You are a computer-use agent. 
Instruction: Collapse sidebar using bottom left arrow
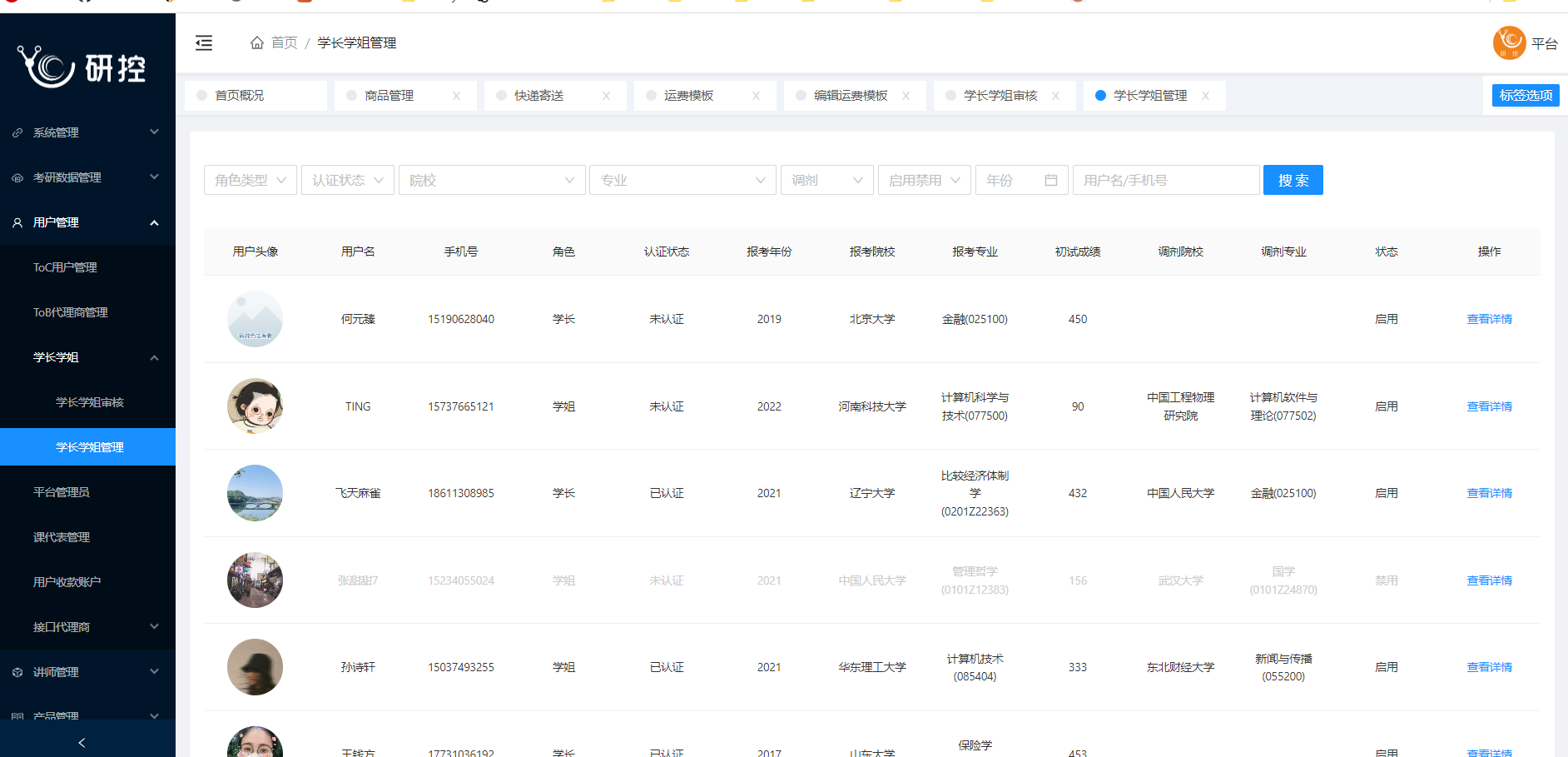[x=82, y=742]
